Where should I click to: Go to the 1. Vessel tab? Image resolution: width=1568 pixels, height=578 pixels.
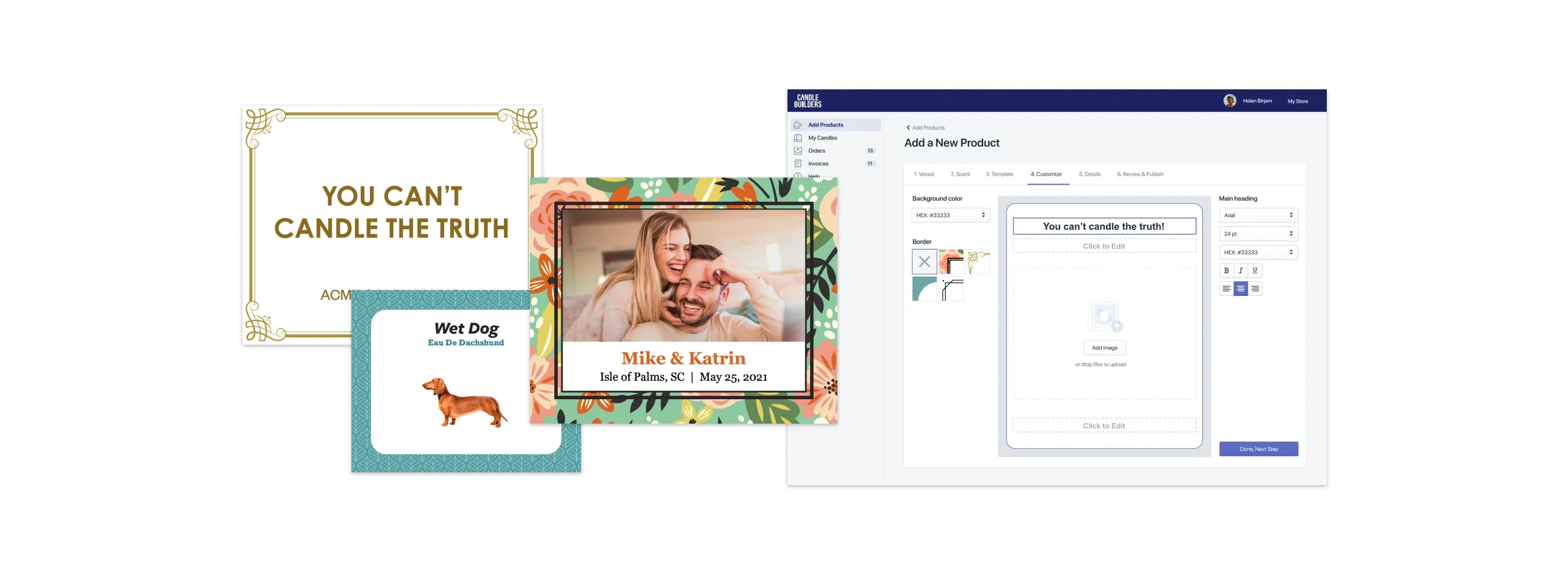click(923, 174)
